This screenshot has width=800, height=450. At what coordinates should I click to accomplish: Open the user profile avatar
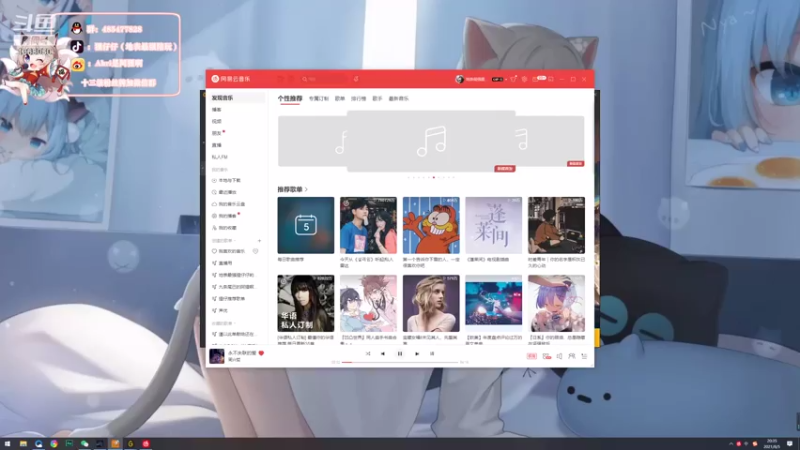tap(459, 79)
